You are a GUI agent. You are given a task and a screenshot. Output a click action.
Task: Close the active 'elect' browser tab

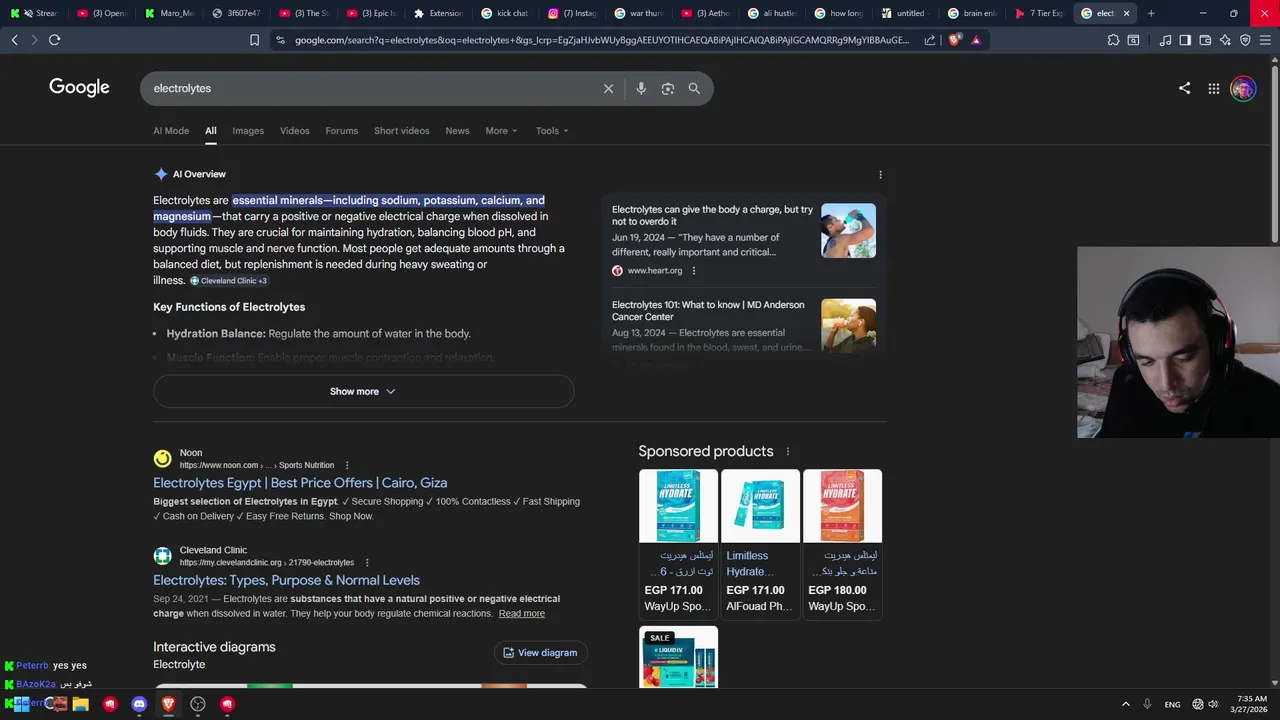tap(1127, 13)
